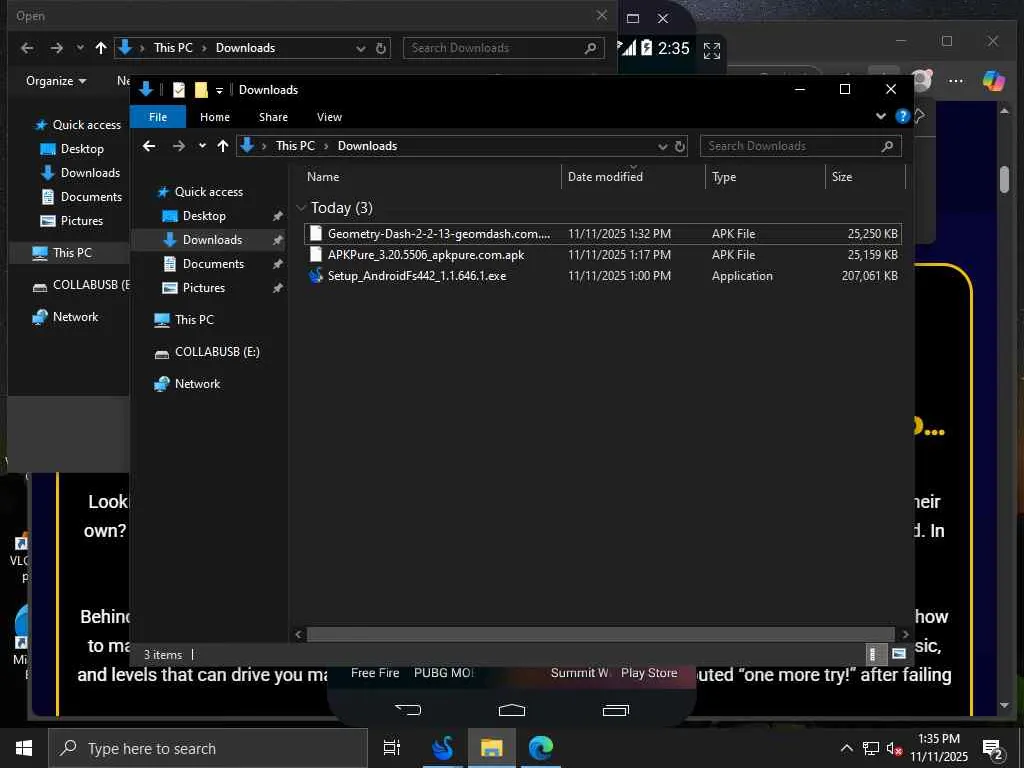Image resolution: width=1024 pixels, height=768 pixels.
Task: Click Search Downloads field in Open dialog
Action: click(x=504, y=48)
